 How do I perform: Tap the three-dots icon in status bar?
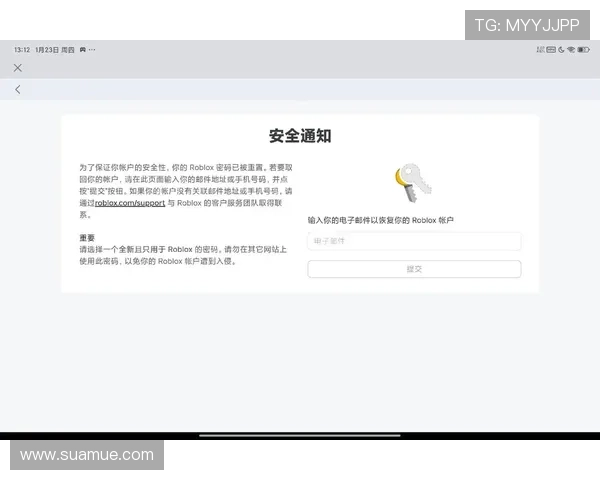[x=92, y=50]
